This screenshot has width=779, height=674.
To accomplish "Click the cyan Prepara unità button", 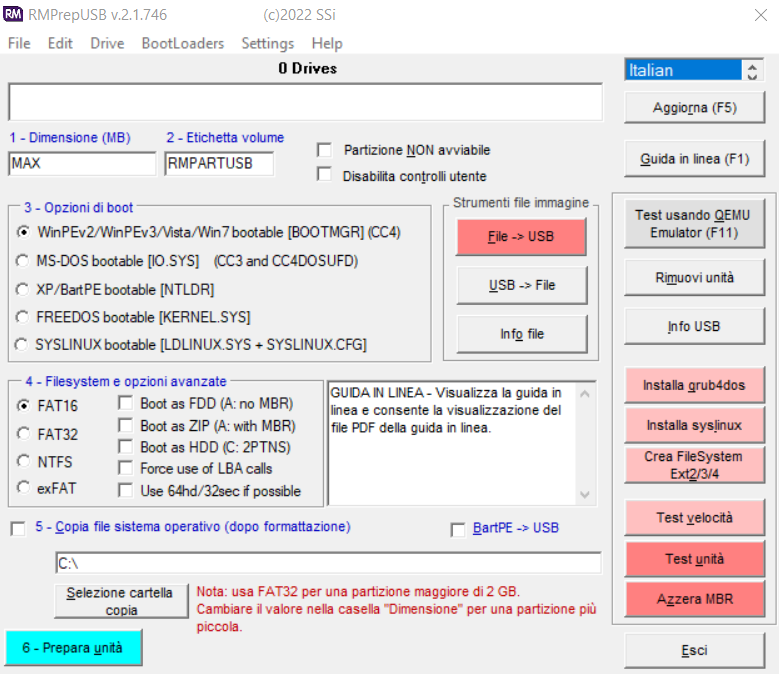I will pyautogui.click(x=74, y=647).
